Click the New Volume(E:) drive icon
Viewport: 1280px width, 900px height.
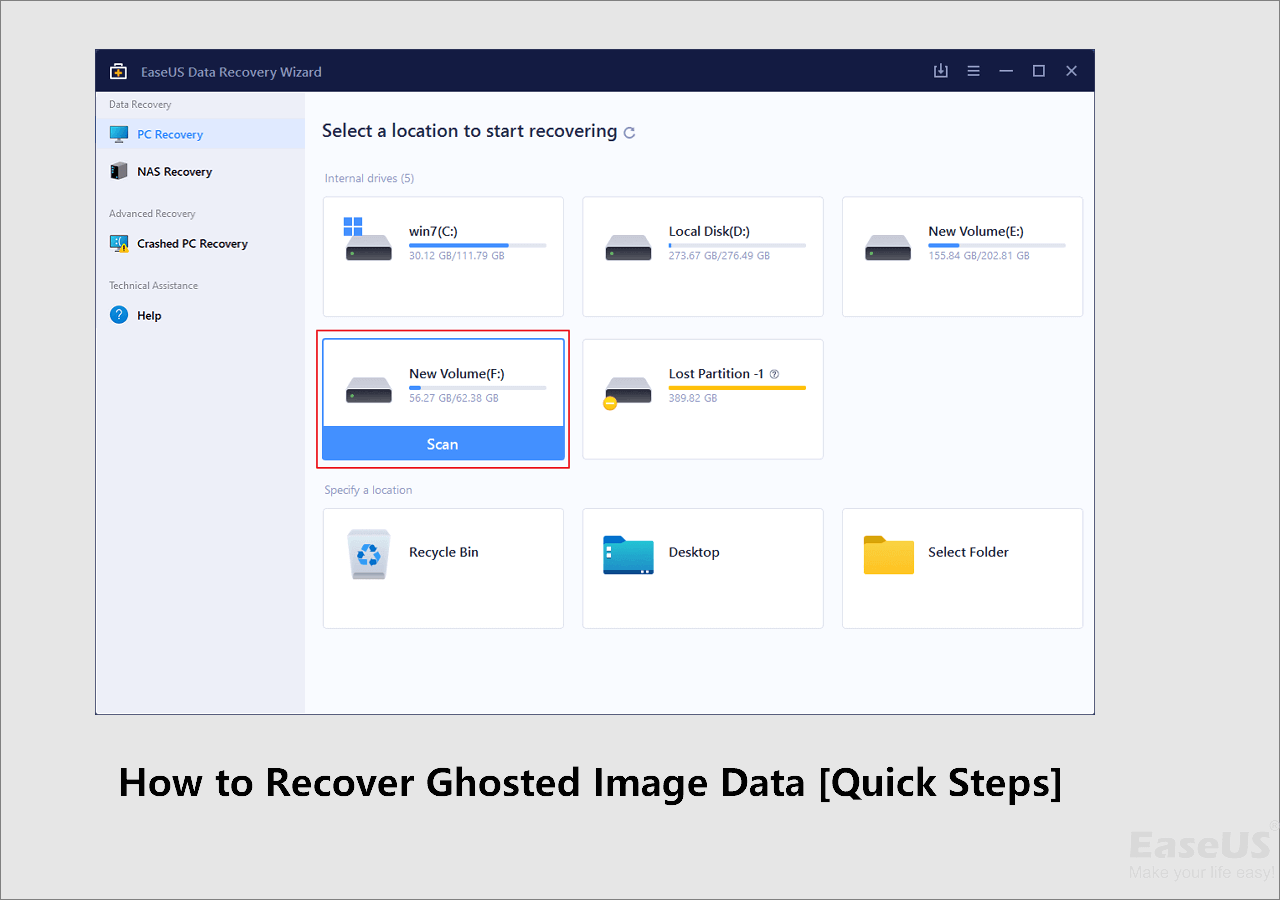click(888, 247)
